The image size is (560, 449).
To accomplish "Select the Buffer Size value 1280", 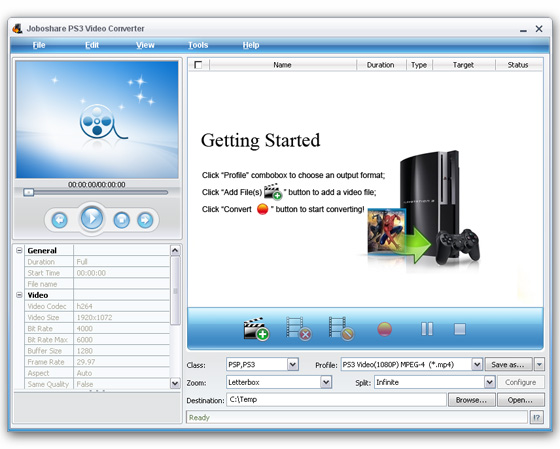I will tap(121, 351).
